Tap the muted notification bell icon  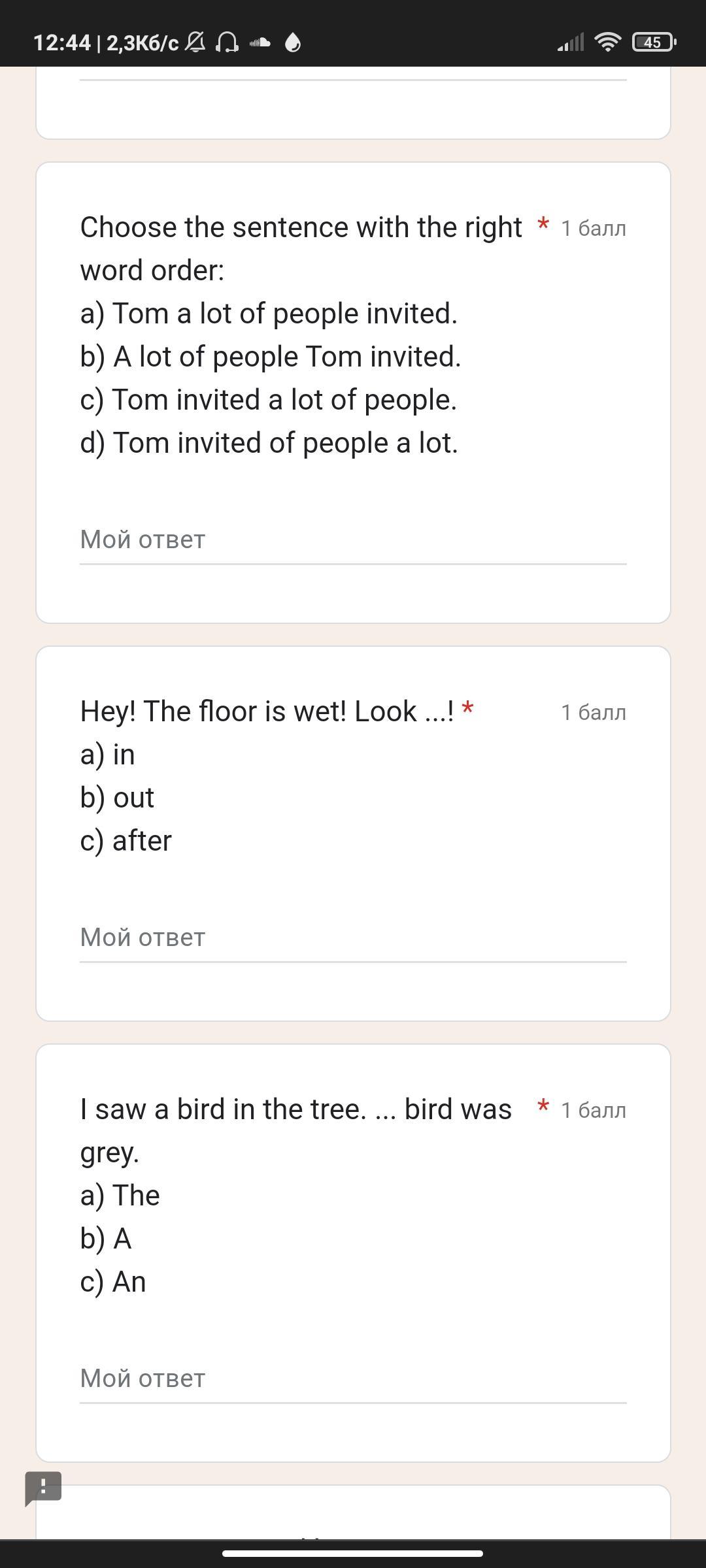click(x=195, y=42)
